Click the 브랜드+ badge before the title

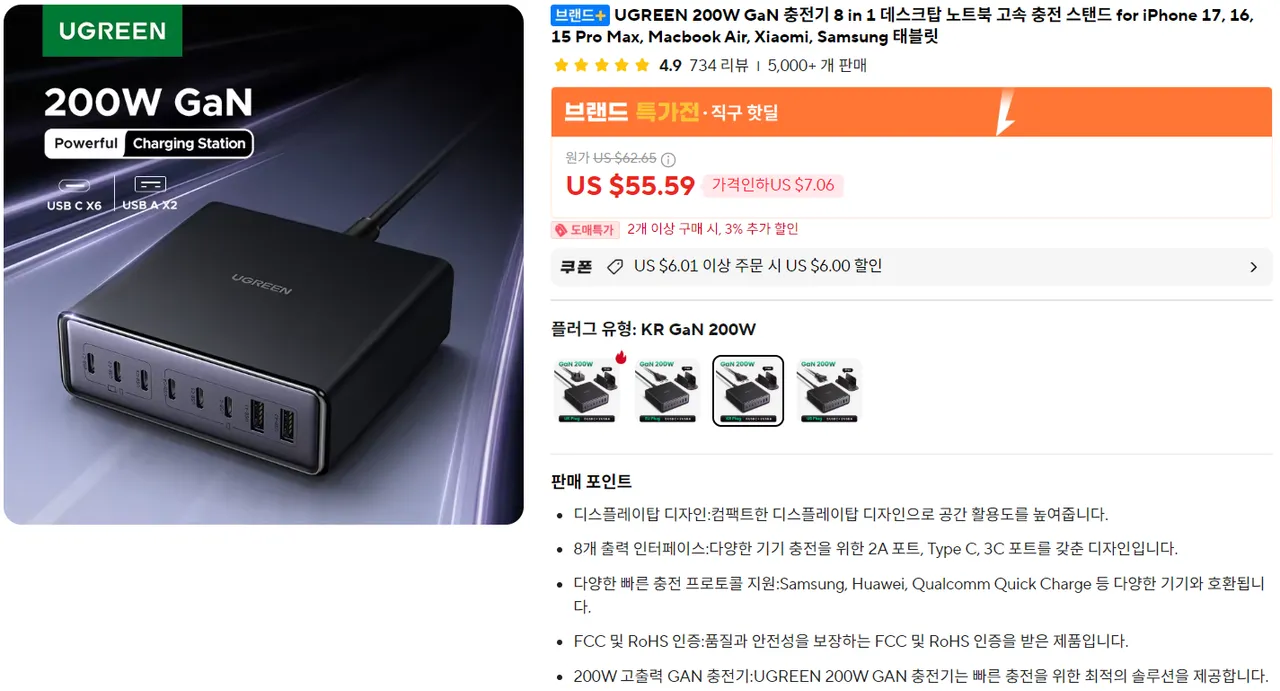[x=580, y=15]
